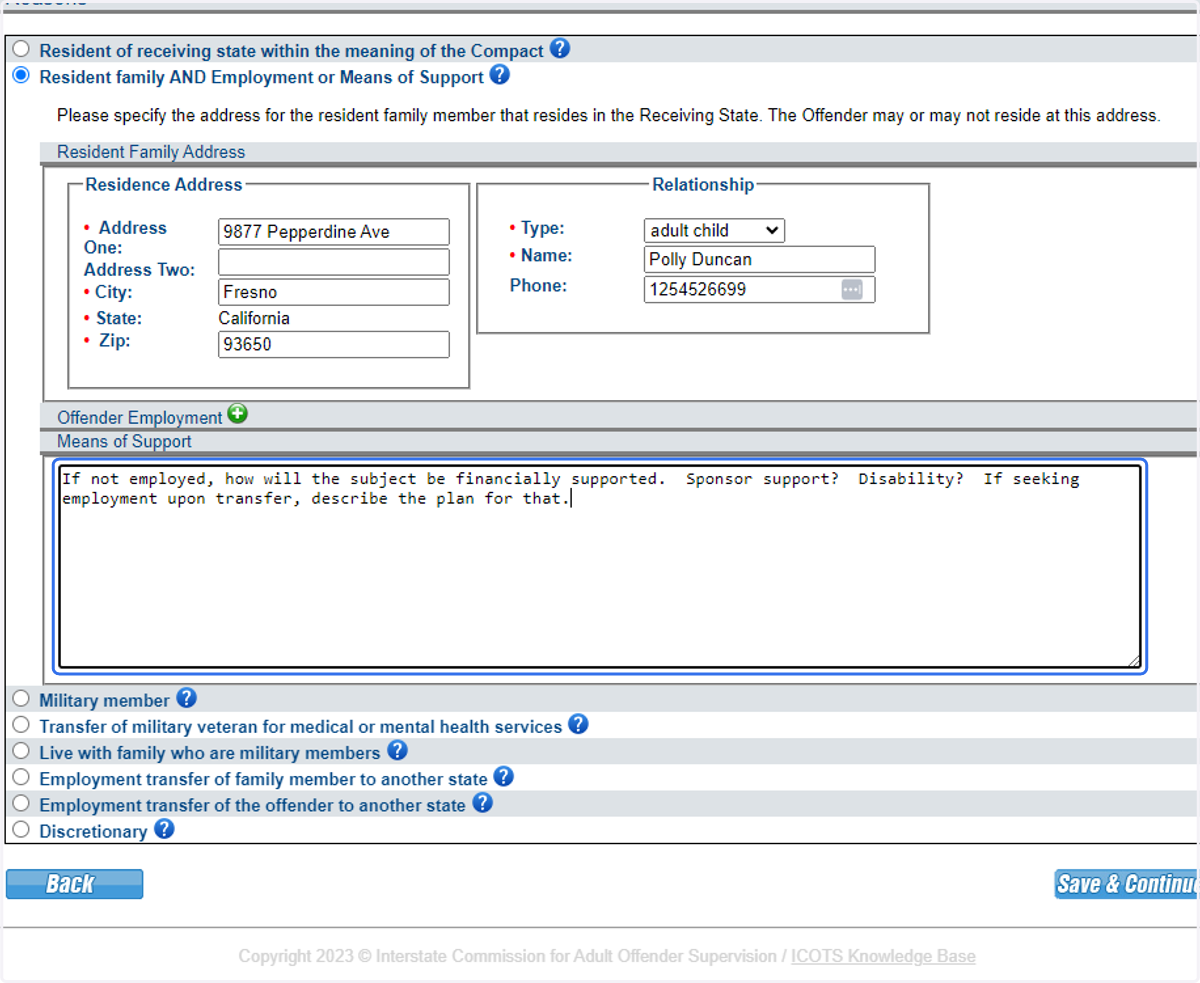Click the phone field autofill dots icon
The height and width of the screenshot is (983, 1200).
851,289
